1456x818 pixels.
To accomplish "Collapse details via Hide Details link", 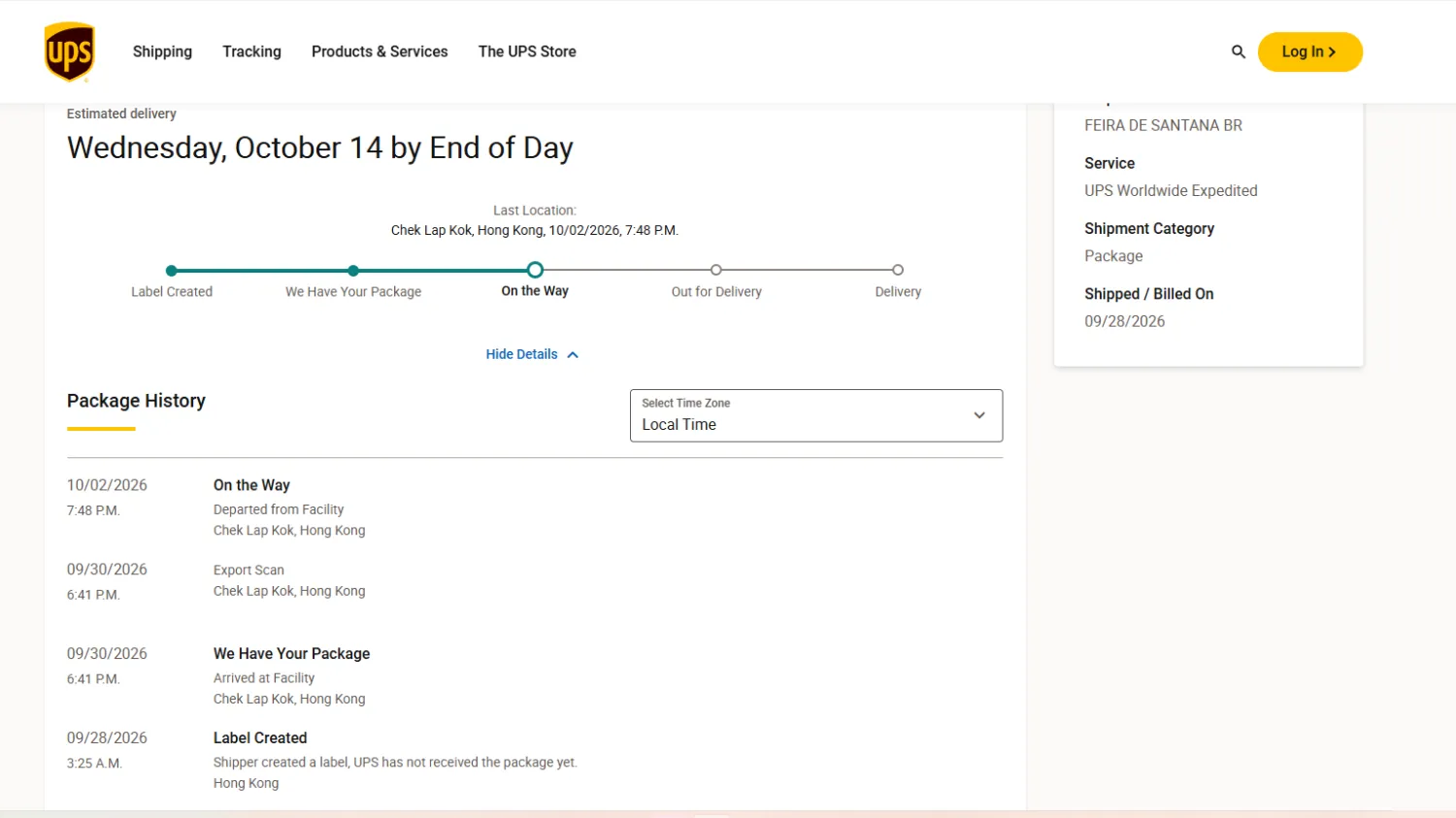I will 522,354.
